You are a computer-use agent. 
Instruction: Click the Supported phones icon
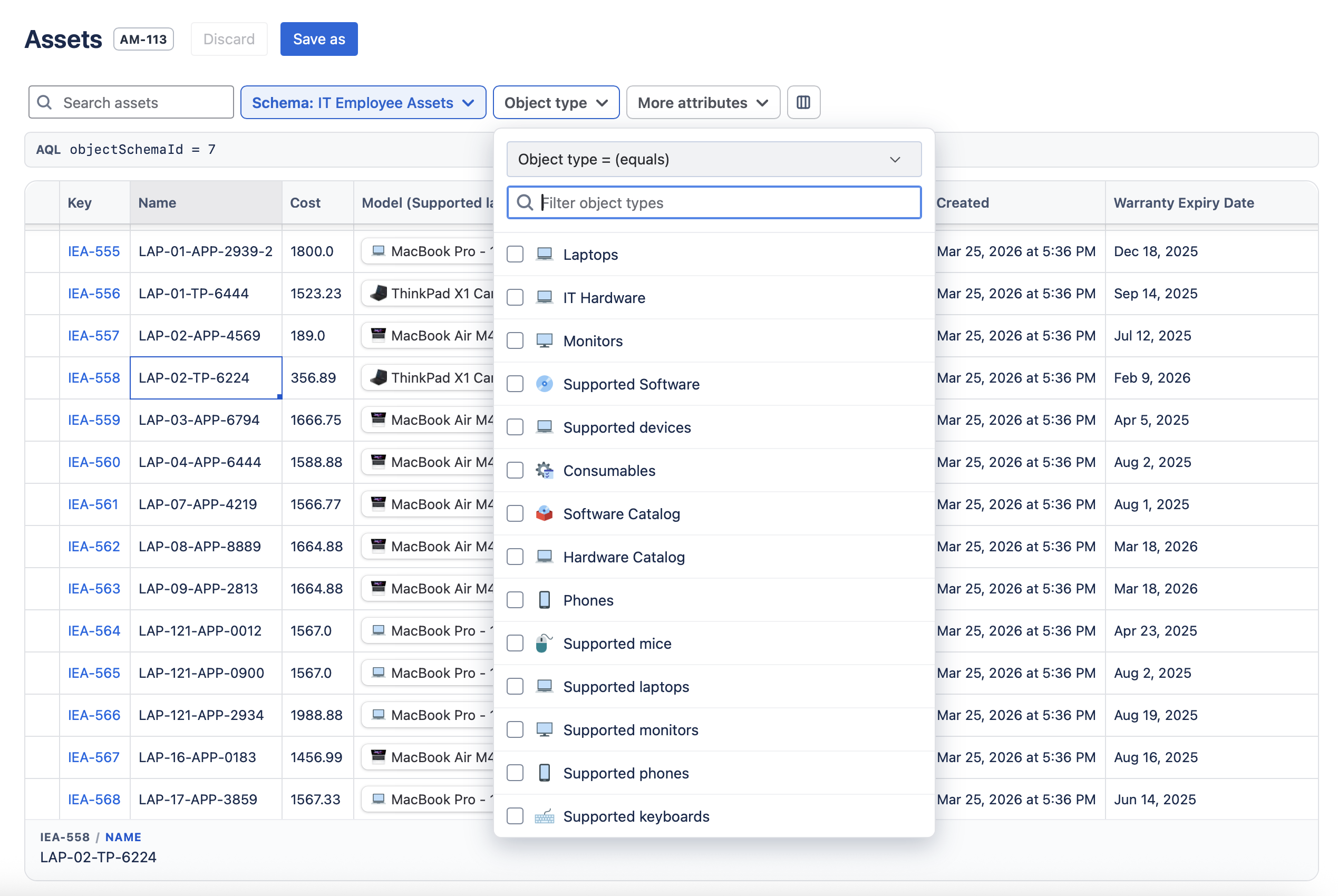(x=544, y=773)
